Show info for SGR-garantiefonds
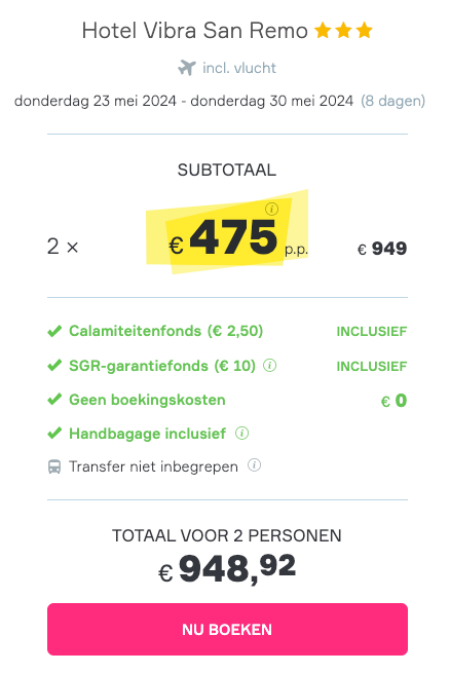Image resolution: width=450 pixels, height=674 pixels. (269, 366)
